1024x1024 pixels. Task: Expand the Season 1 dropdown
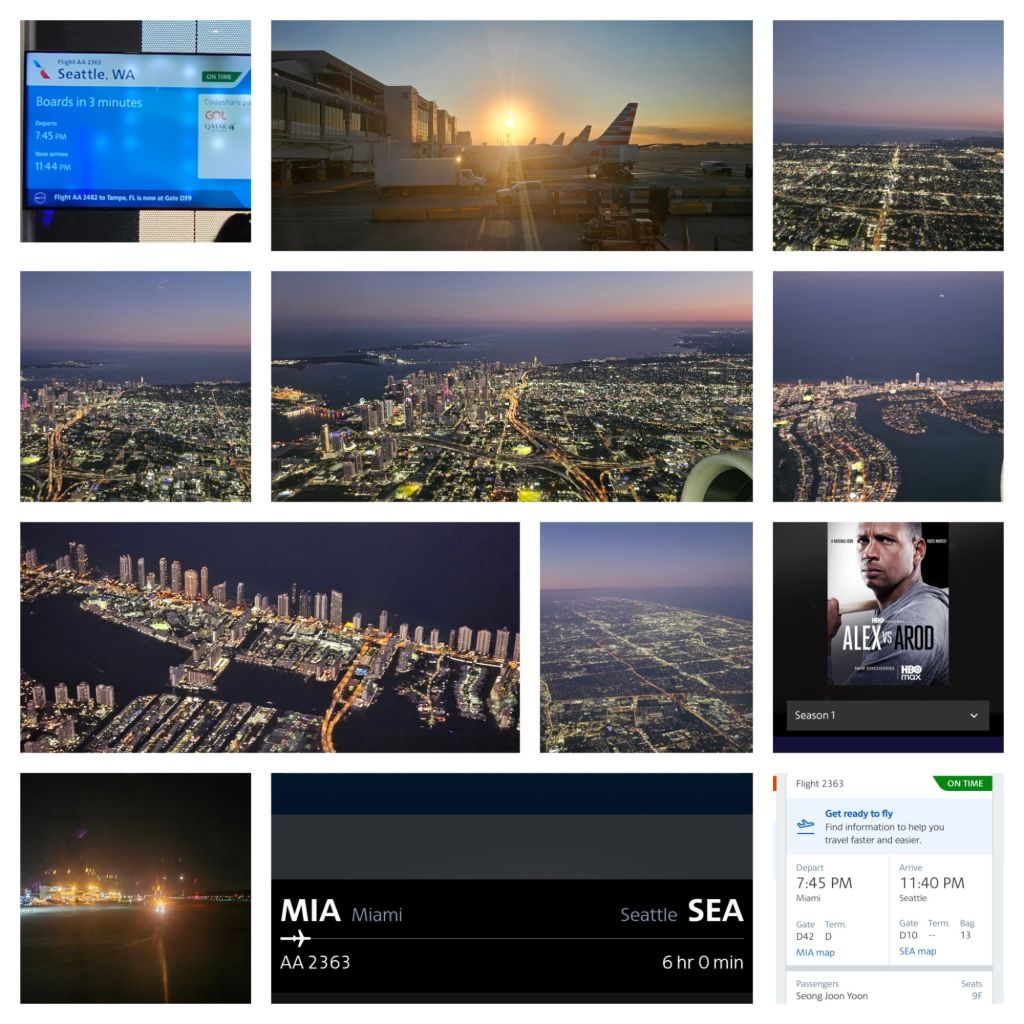point(887,715)
